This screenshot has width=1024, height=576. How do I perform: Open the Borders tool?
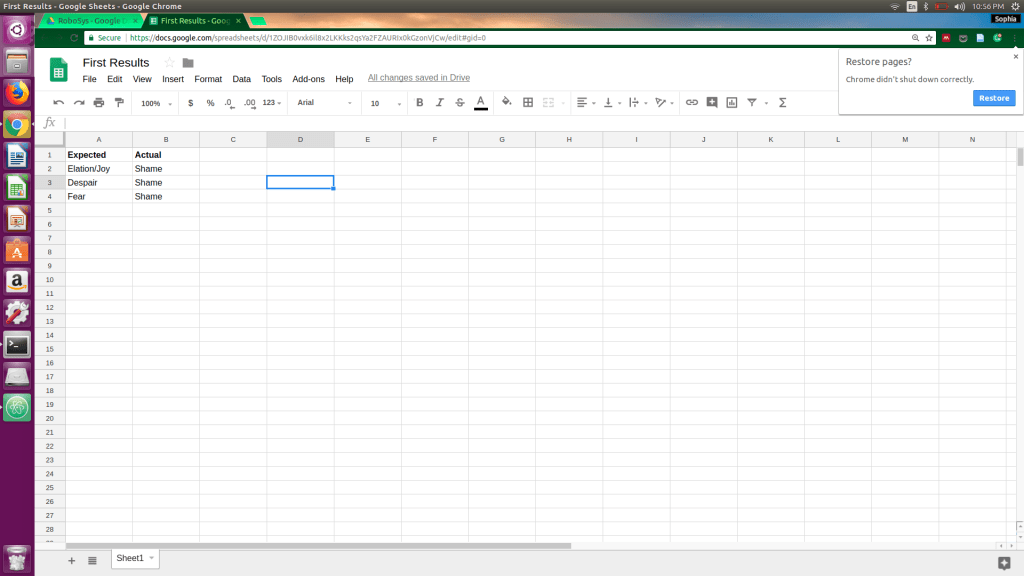[x=528, y=103]
